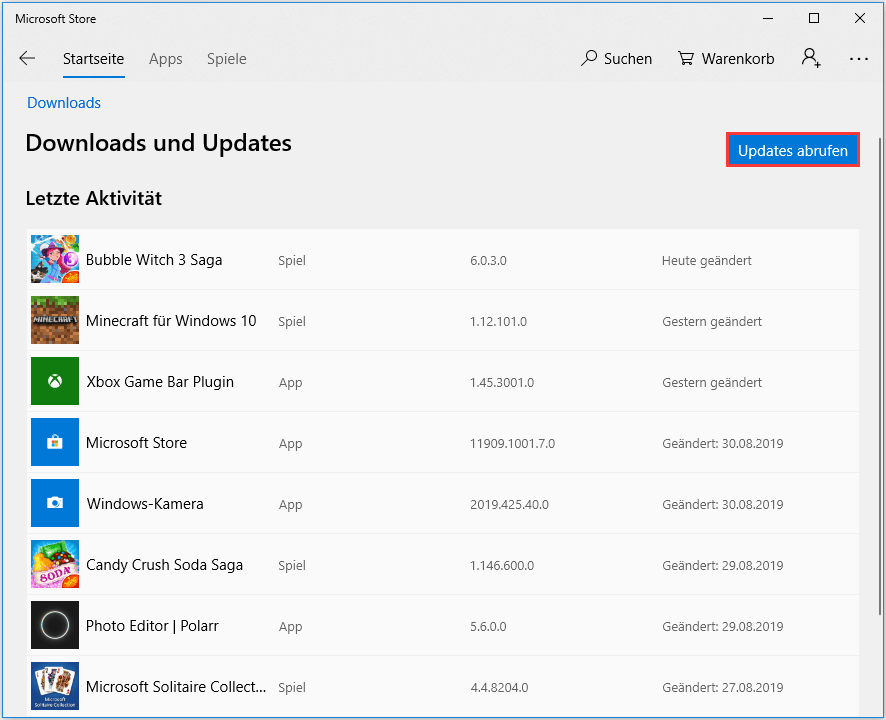
Task: Open search with the magnifier icon
Action: click(x=589, y=58)
